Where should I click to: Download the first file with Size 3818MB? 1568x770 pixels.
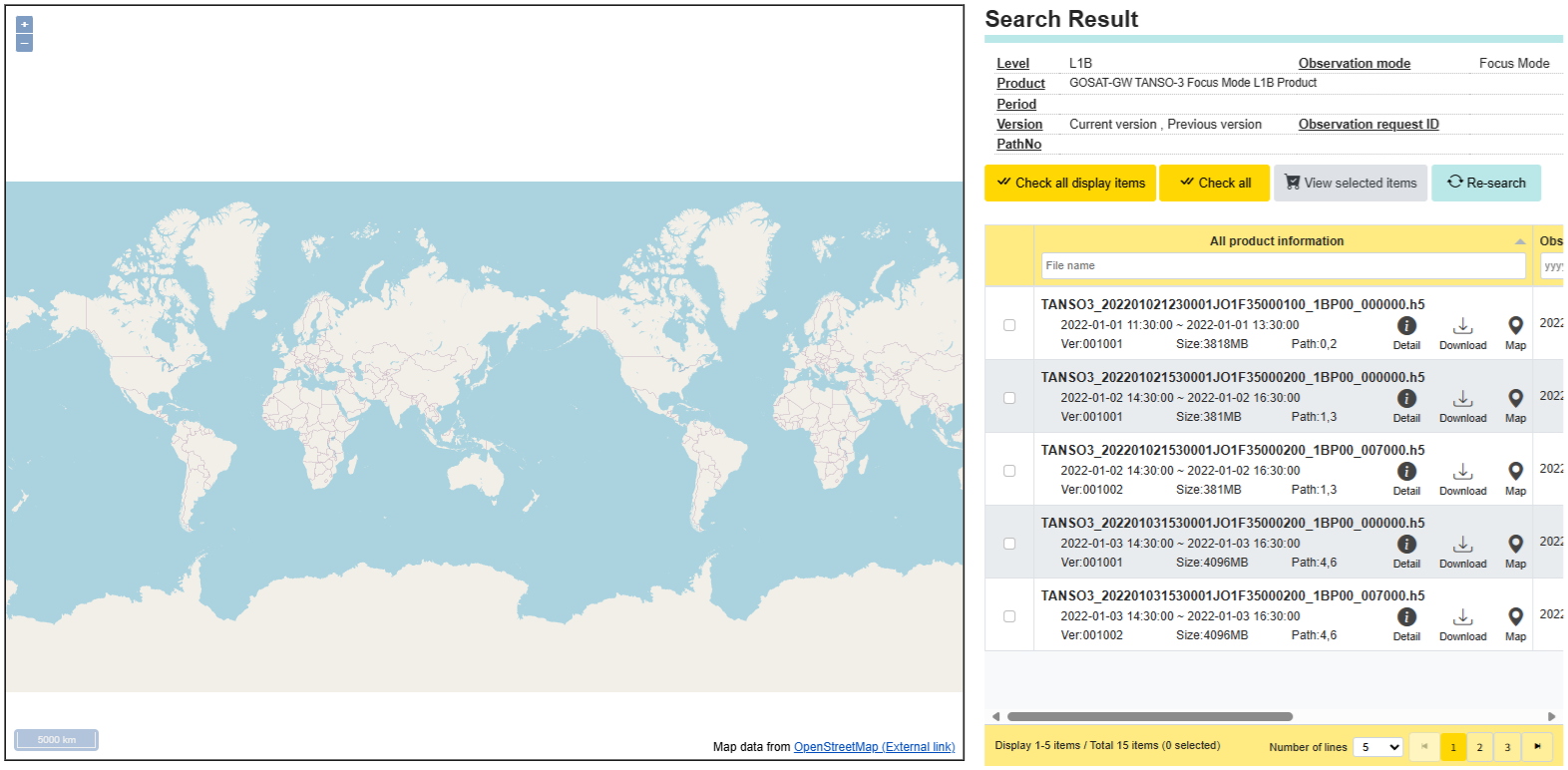[1462, 332]
